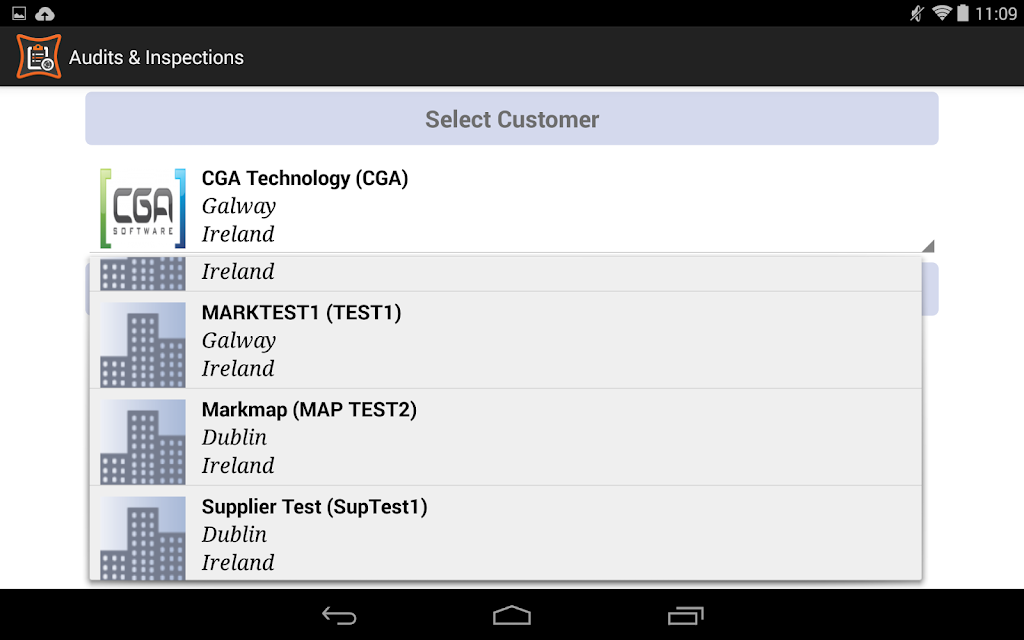Image resolution: width=1024 pixels, height=640 pixels.
Task: Click the Audits & Inspections title text
Action: [156, 57]
